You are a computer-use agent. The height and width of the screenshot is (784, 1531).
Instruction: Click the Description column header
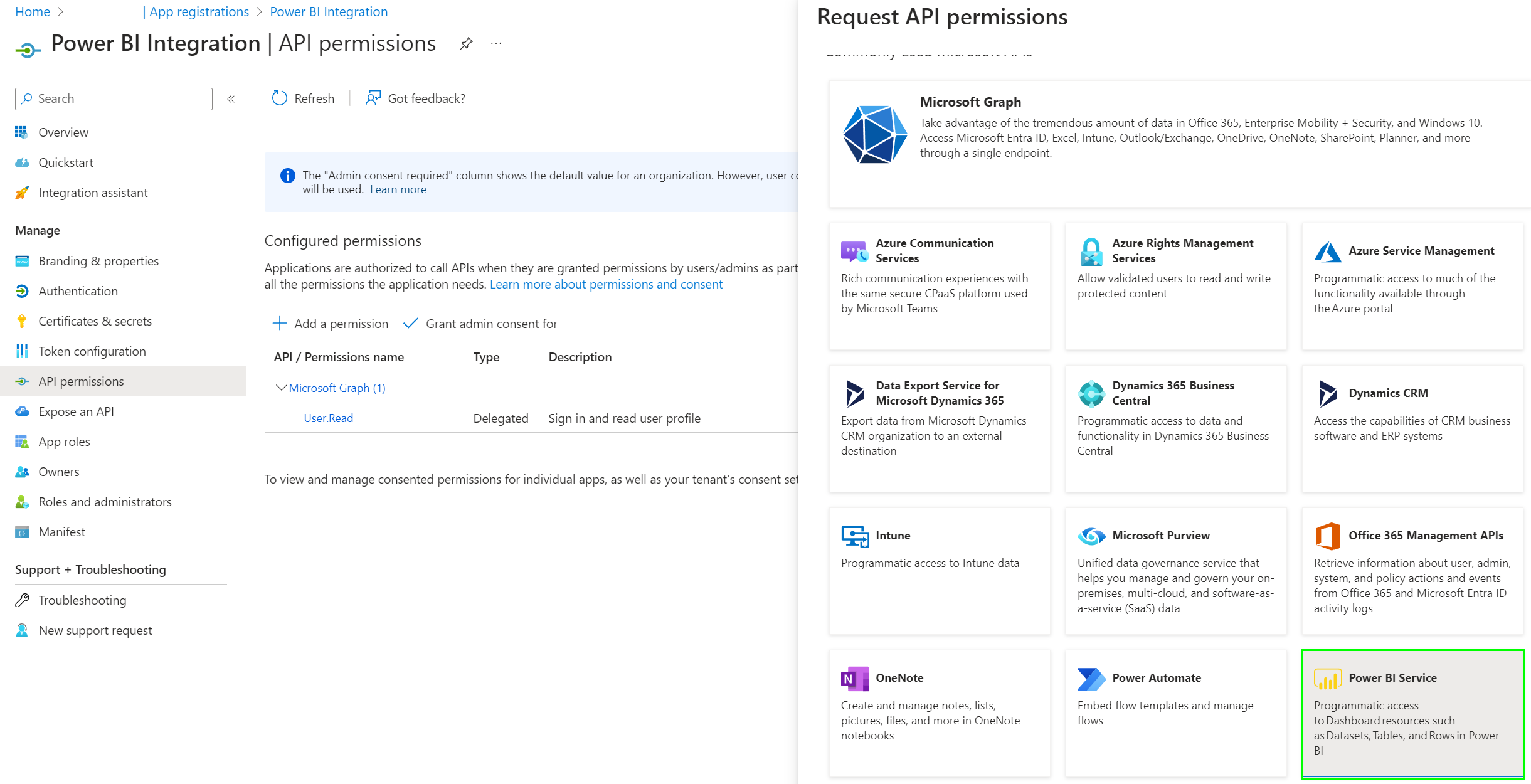coord(580,357)
